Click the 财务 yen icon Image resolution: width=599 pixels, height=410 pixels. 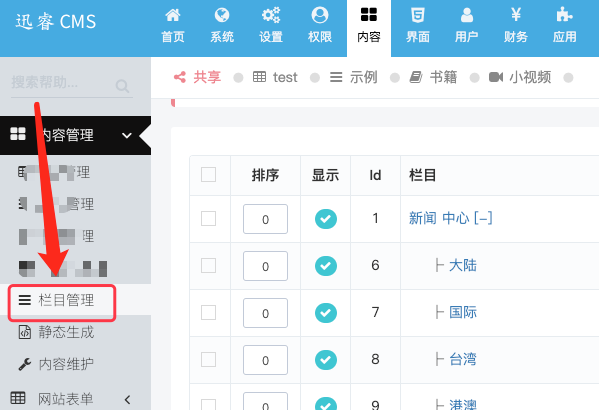point(516,15)
